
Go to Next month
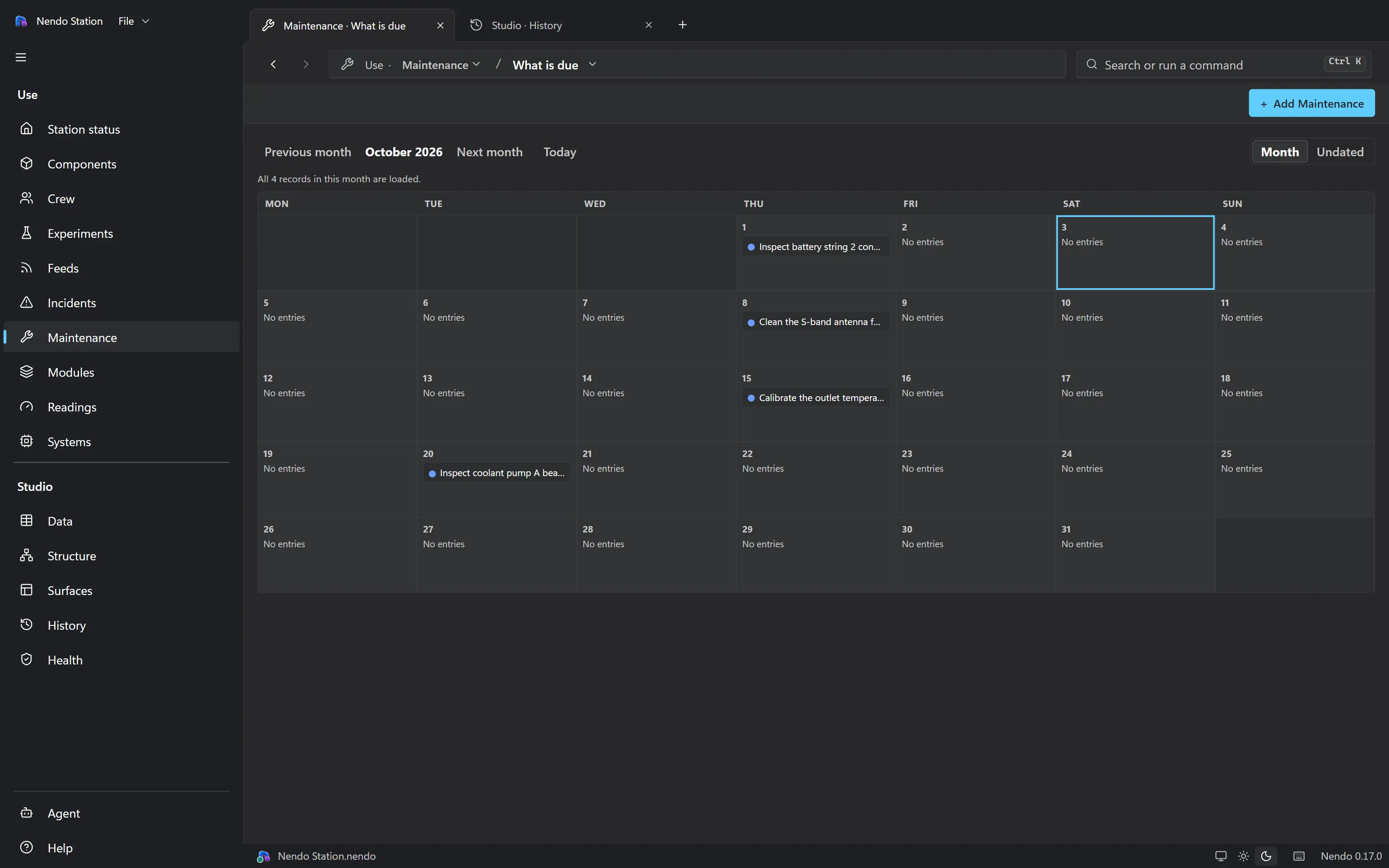tap(490, 152)
